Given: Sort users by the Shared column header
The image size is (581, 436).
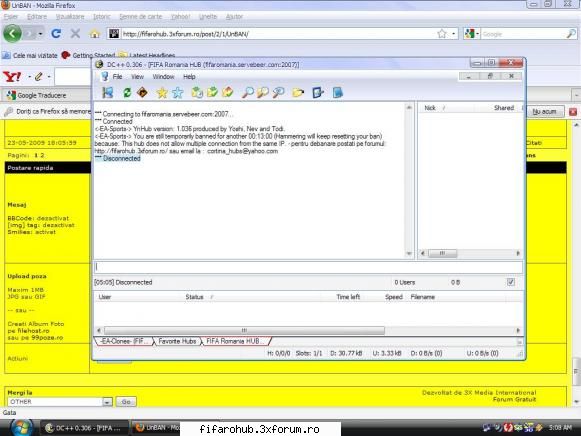Looking at the screenshot, I should (x=498, y=108).
